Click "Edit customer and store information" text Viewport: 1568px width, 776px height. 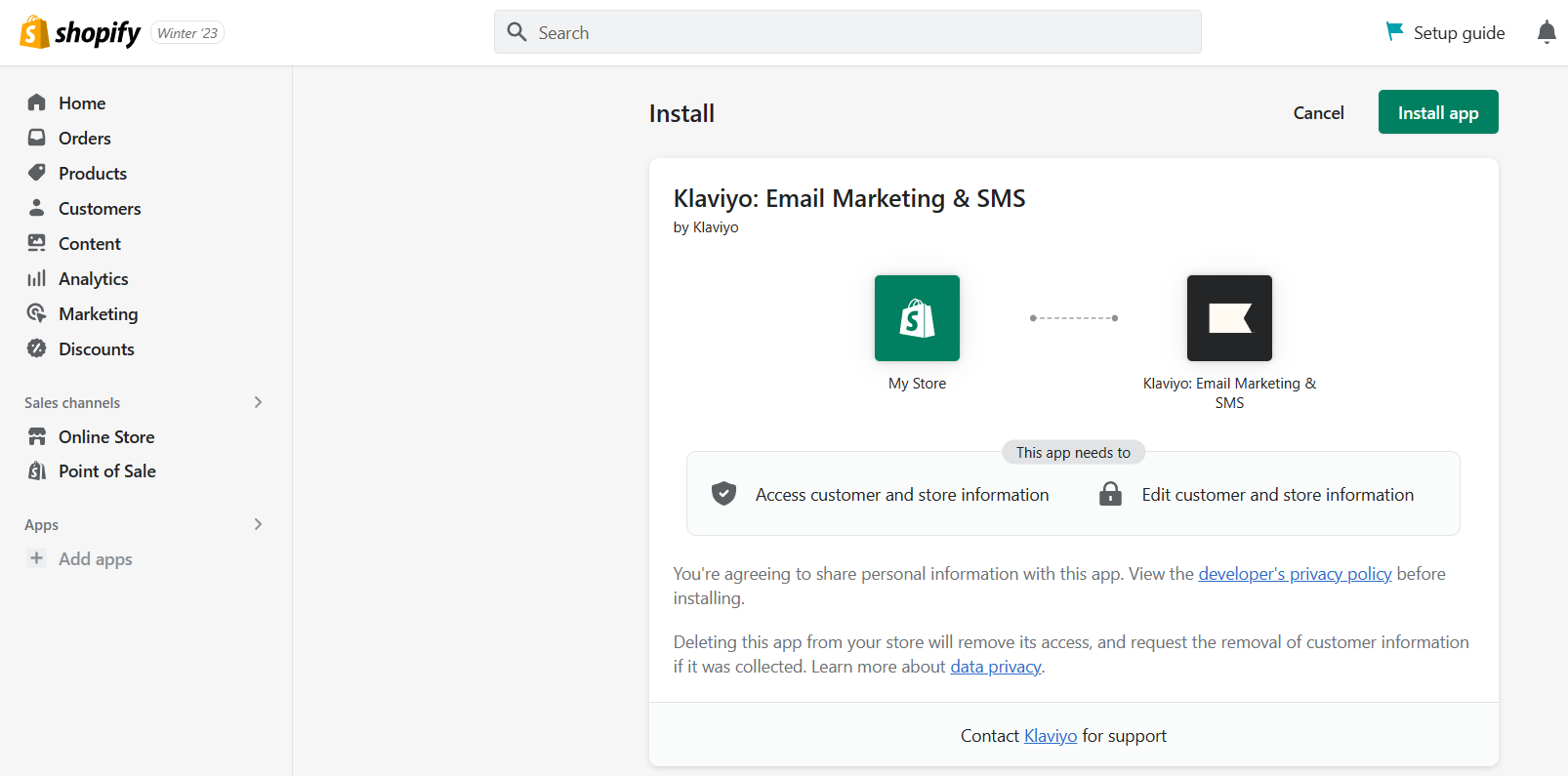(x=1278, y=495)
